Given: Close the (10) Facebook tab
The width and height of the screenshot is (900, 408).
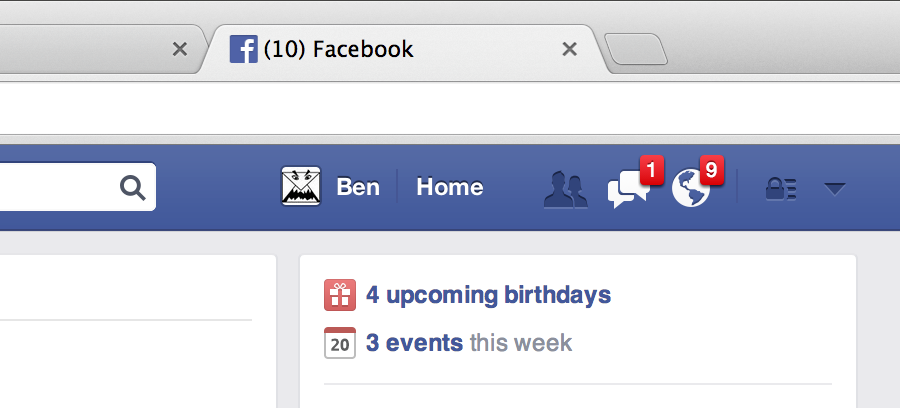Looking at the screenshot, I should point(569,49).
